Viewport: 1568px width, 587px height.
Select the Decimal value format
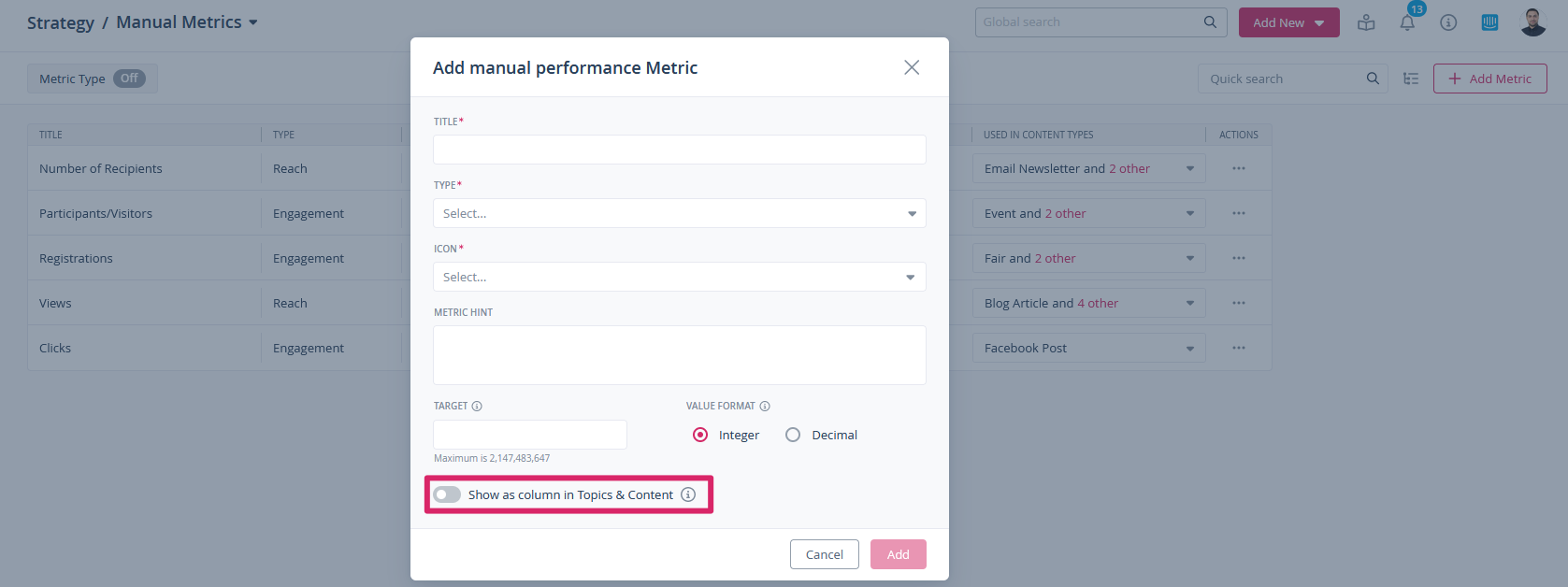coord(793,435)
